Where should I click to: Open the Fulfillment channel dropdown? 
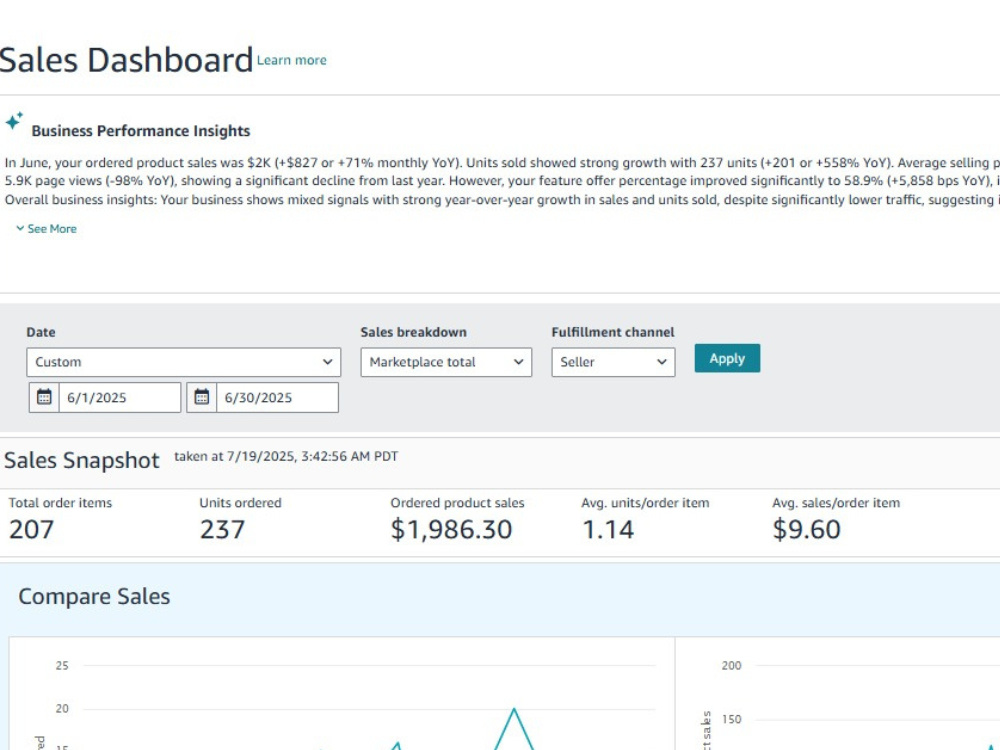click(x=613, y=362)
